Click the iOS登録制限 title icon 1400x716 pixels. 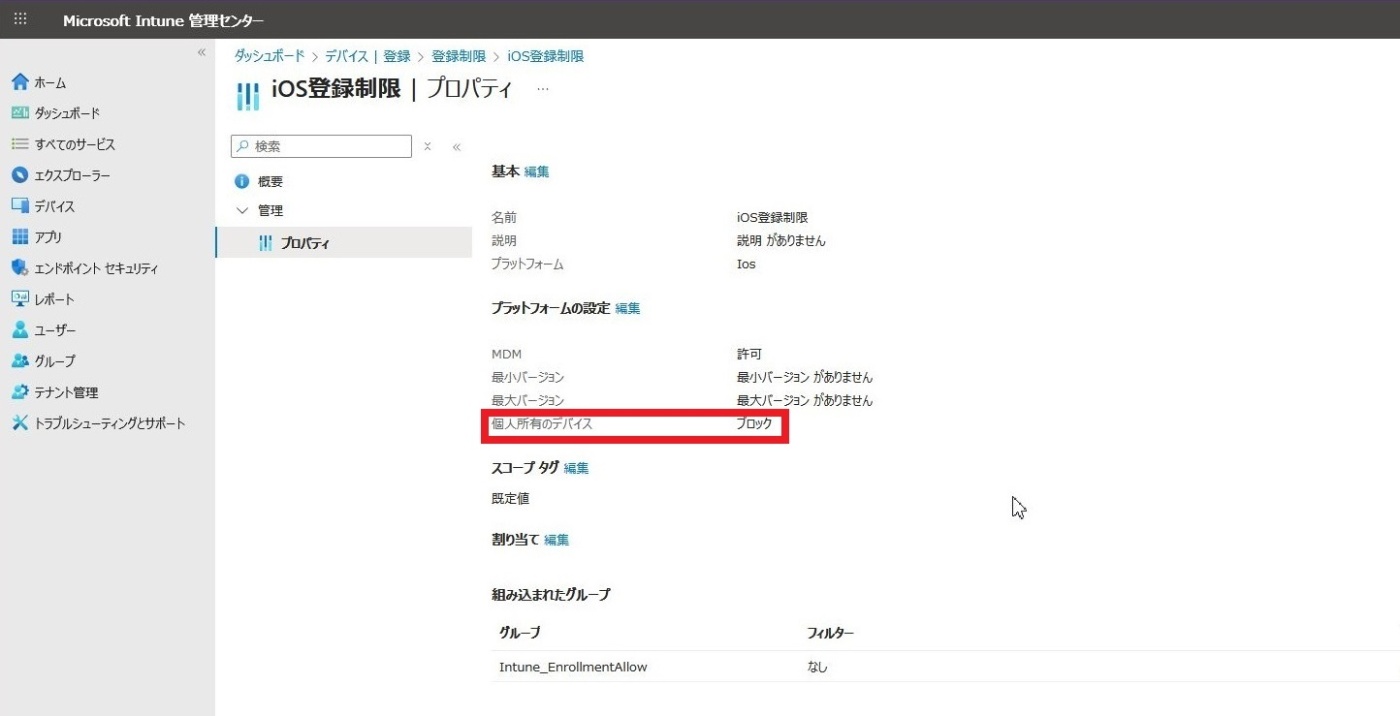247,96
